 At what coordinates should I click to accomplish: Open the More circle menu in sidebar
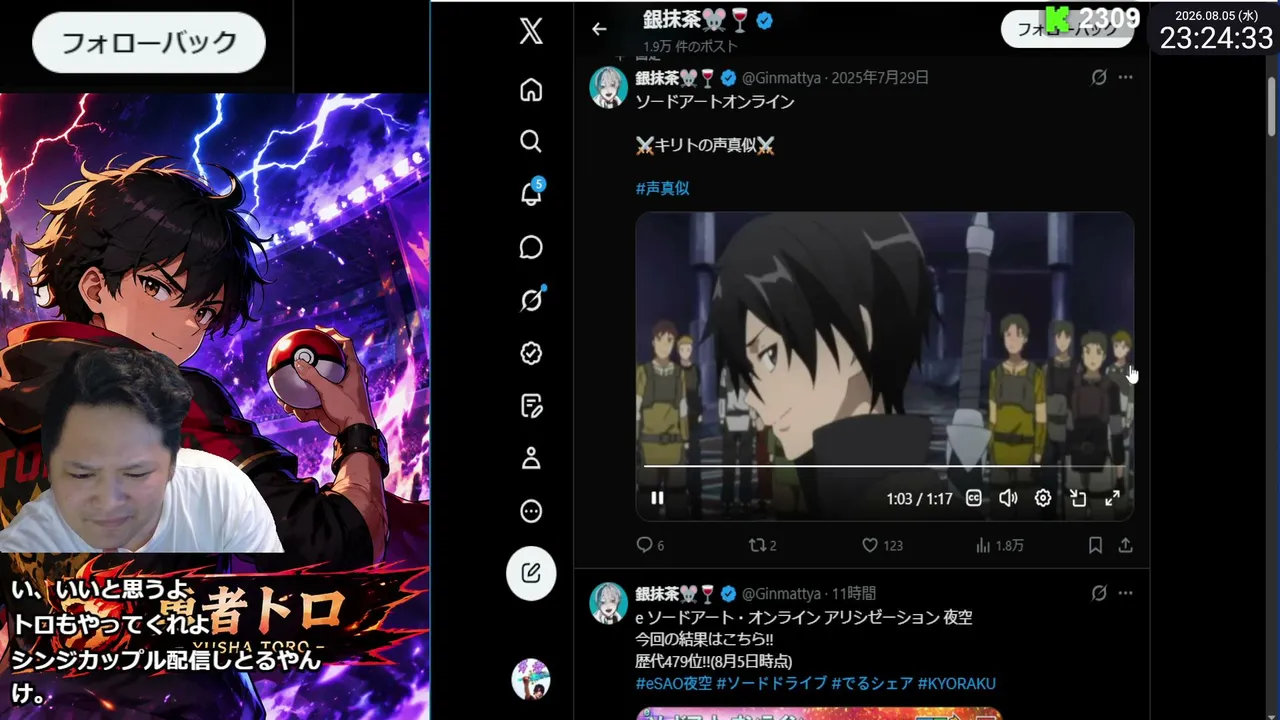[531, 512]
